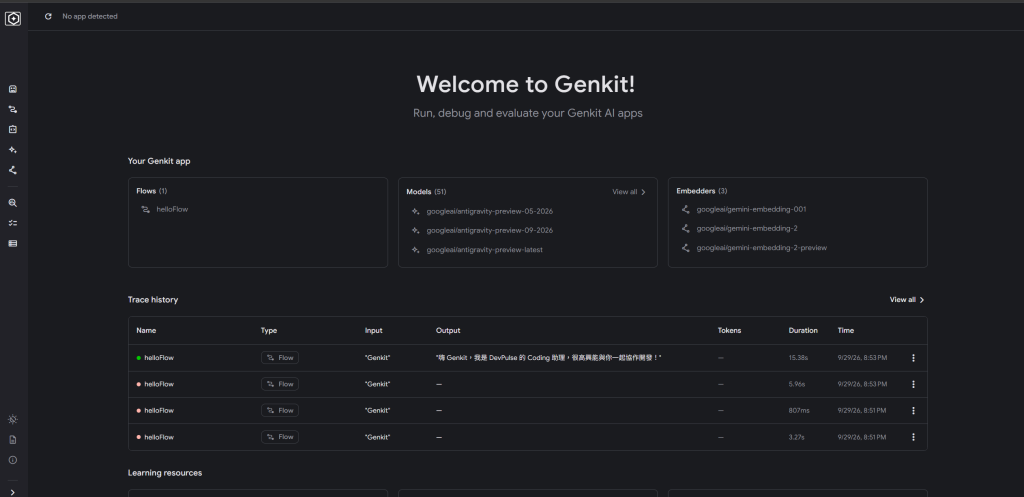Click the Time column header
This screenshot has height=497, width=1024.
click(x=846, y=330)
